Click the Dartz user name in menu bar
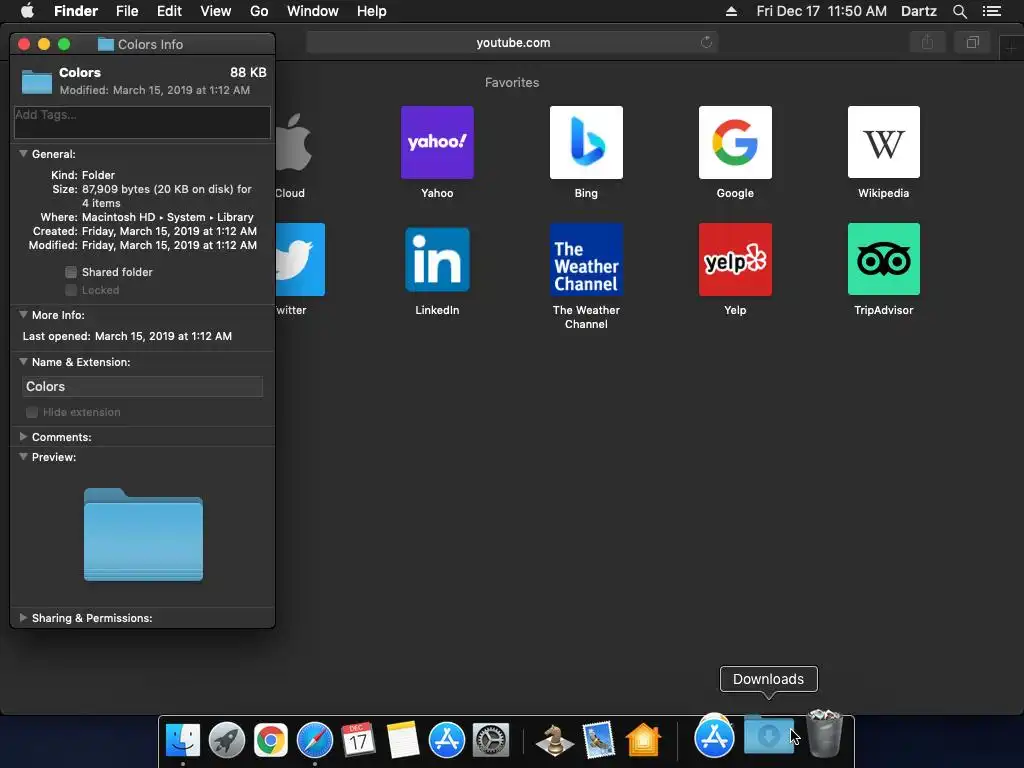 tap(919, 11)
